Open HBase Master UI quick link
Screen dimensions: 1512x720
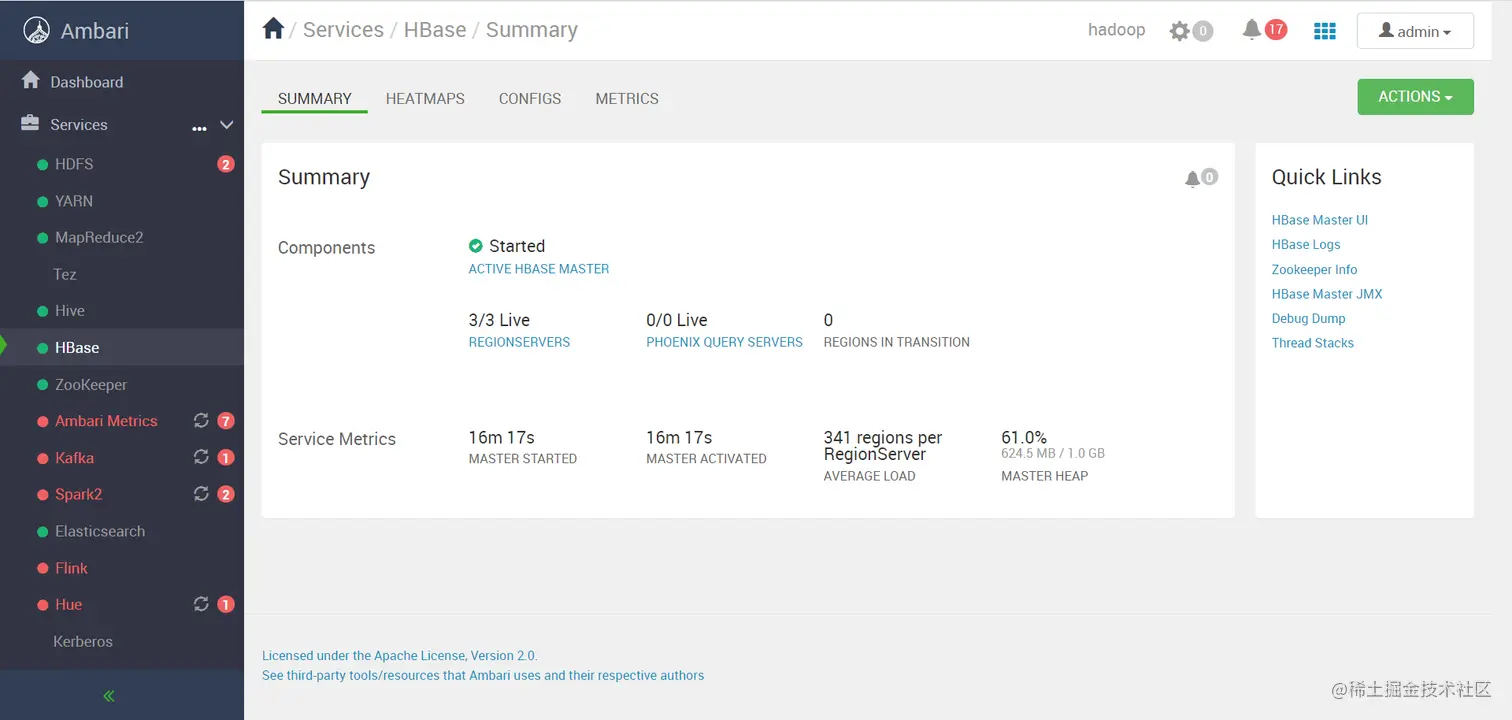1320,220
